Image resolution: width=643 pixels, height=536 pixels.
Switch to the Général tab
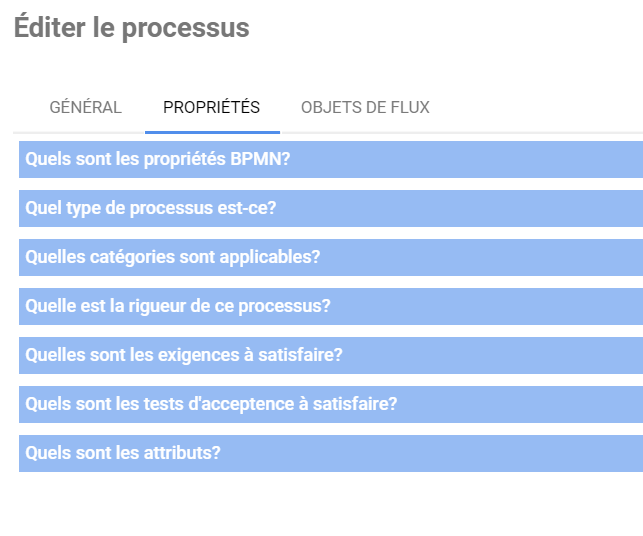[85, 108]
